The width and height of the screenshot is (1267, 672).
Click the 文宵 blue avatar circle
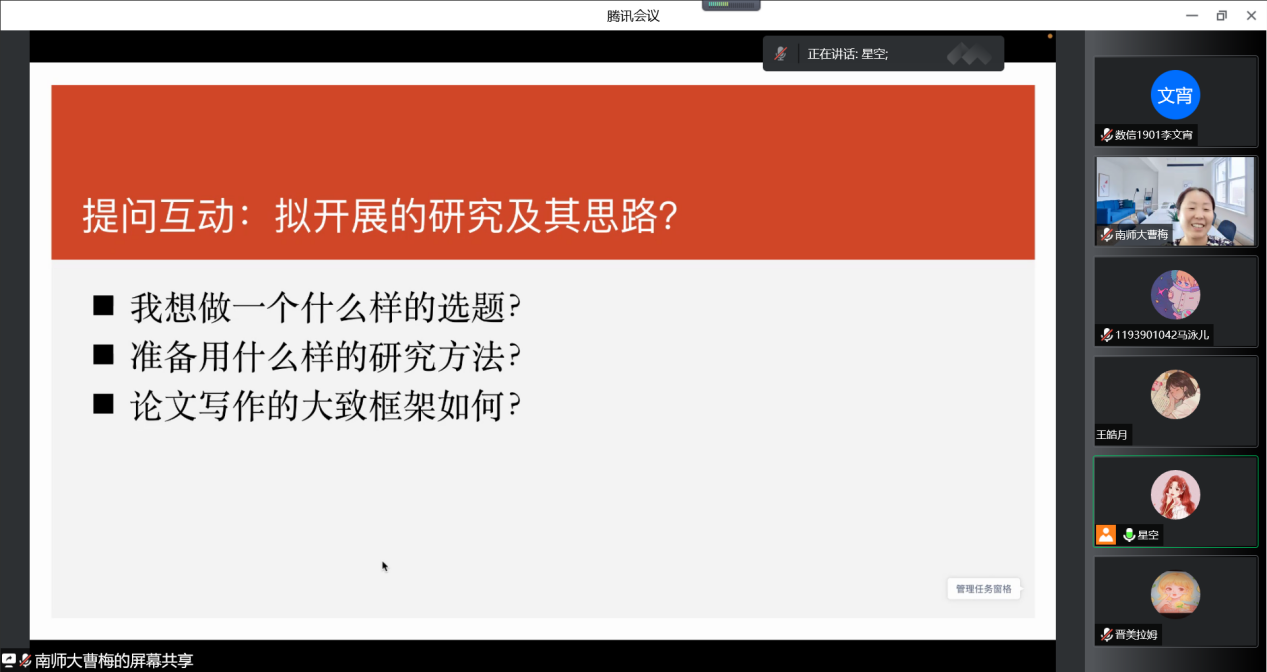click(1175, 95)
